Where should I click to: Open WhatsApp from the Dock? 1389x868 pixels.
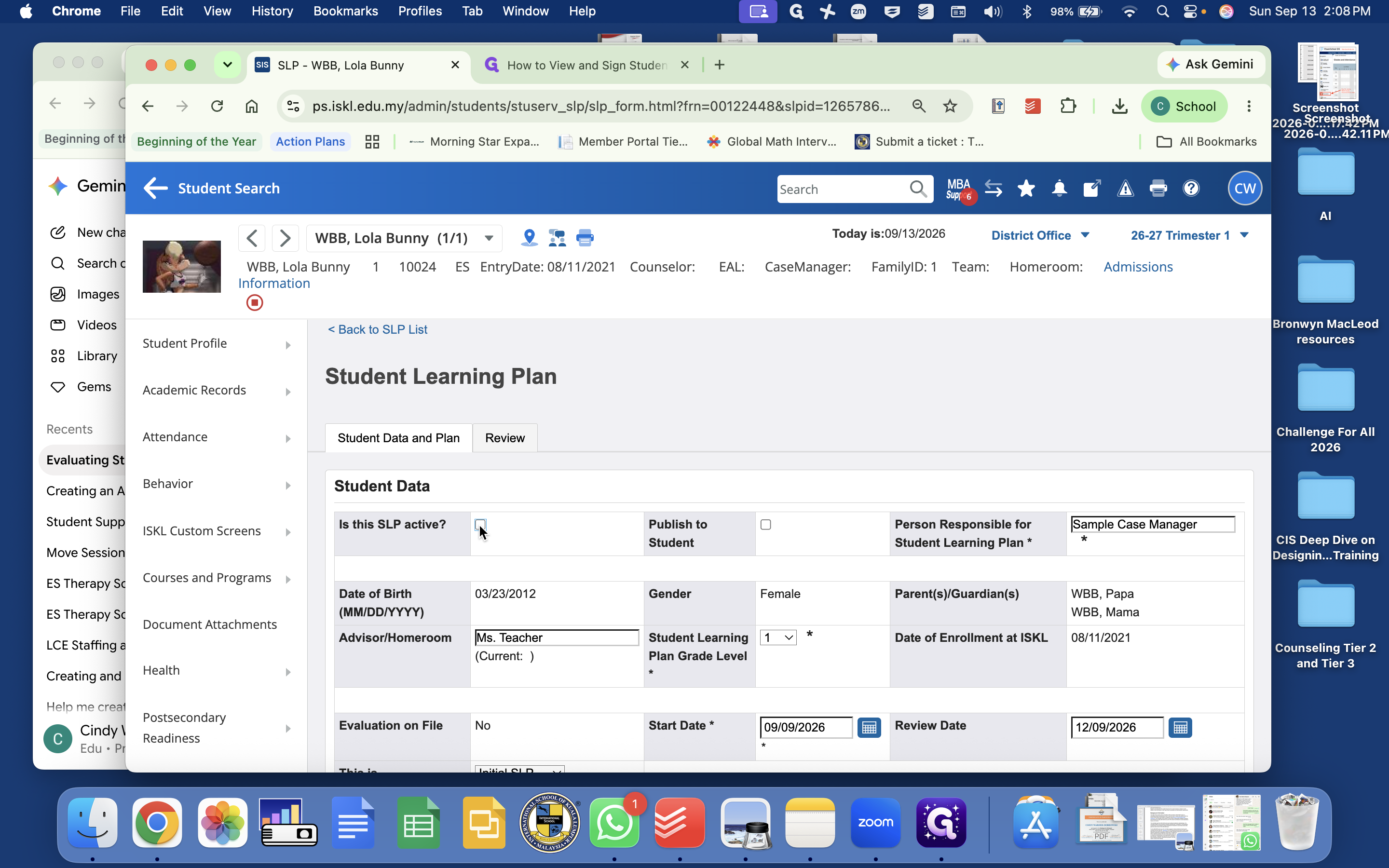(614, 823)
